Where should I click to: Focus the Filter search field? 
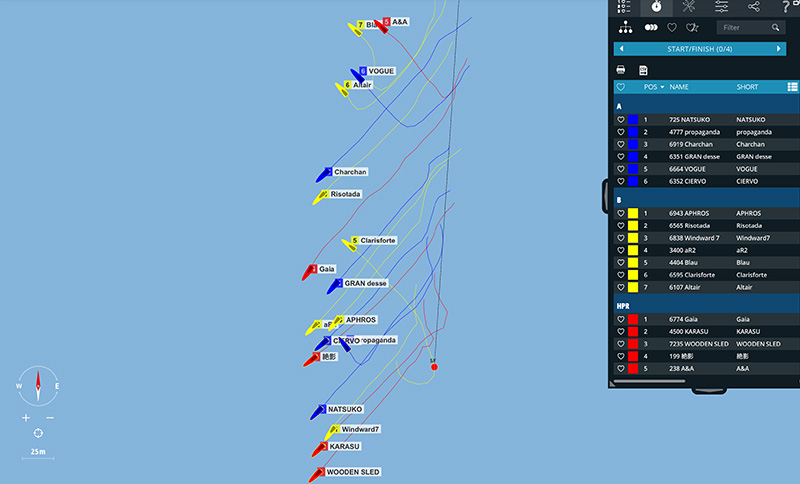[x=751, y=28]
